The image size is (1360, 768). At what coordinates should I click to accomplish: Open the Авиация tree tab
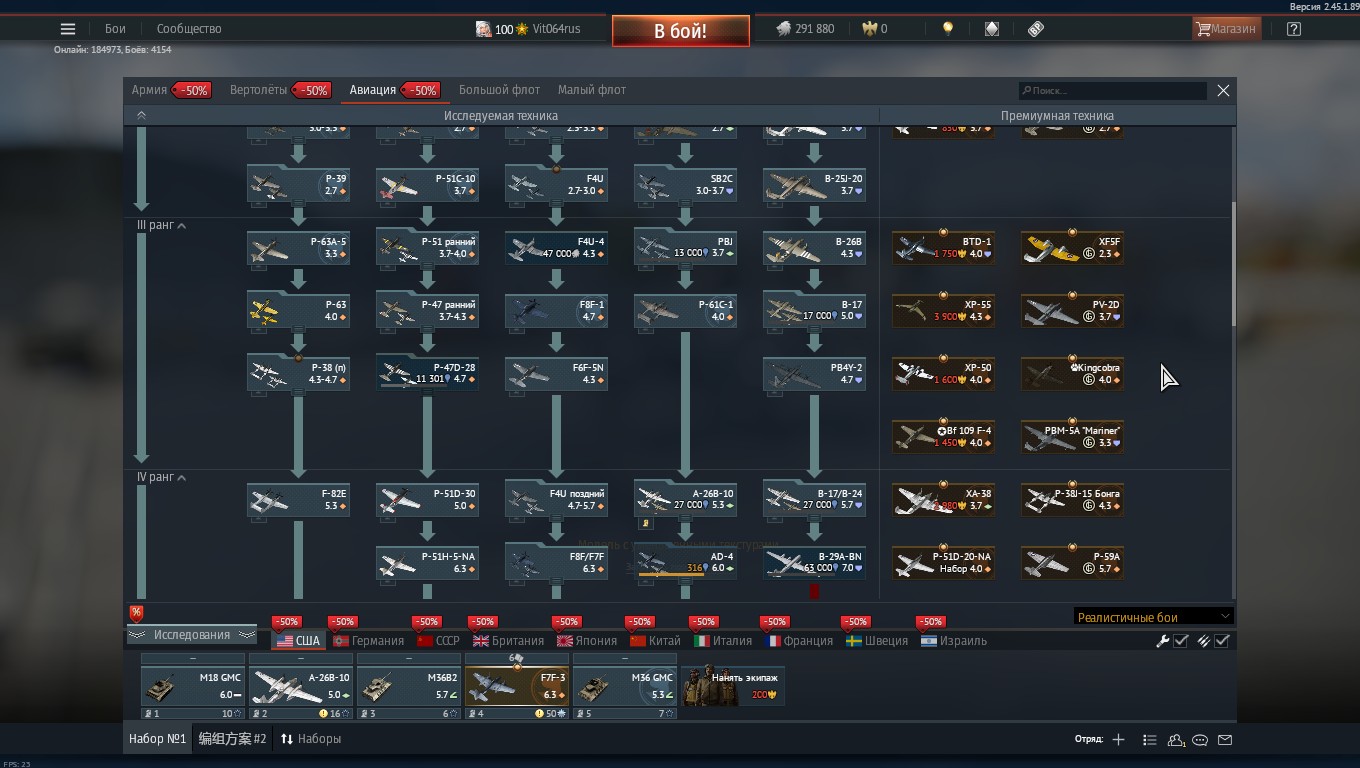point(373,90)
